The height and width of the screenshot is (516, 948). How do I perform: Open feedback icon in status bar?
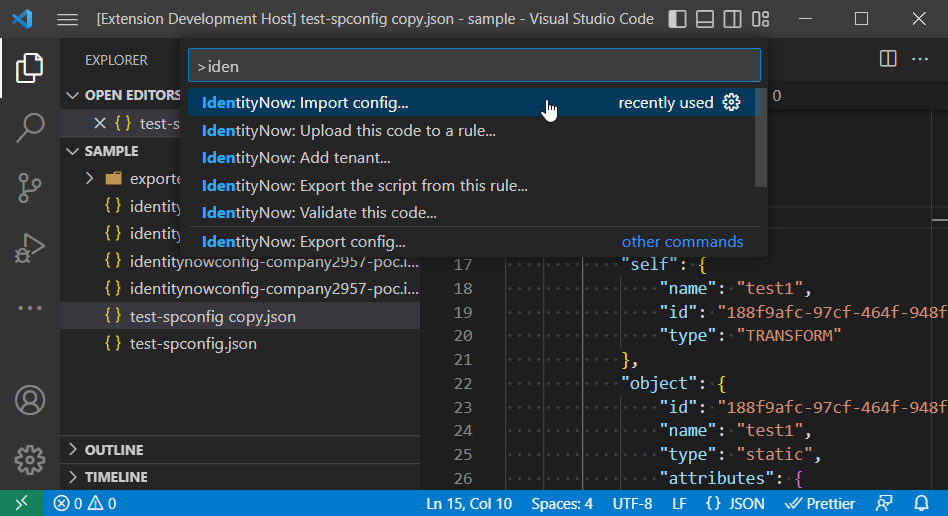tap(884, 503)
